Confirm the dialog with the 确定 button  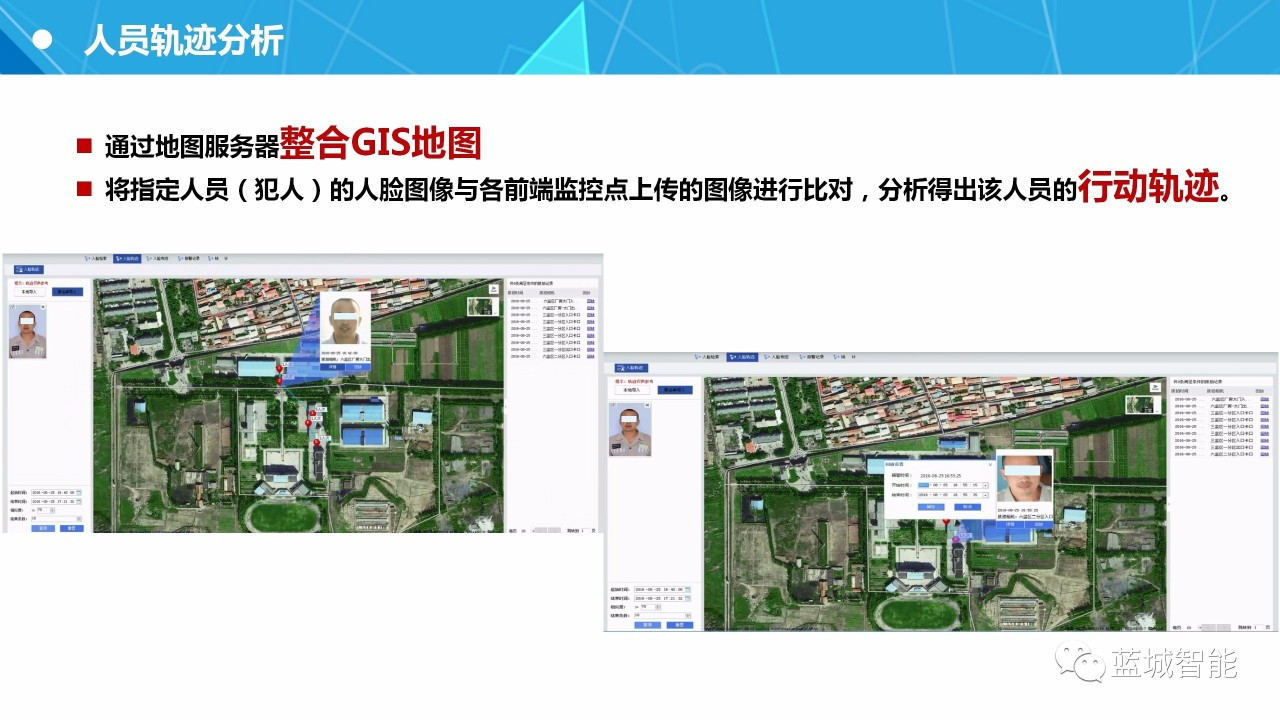(x=930, y=507)
